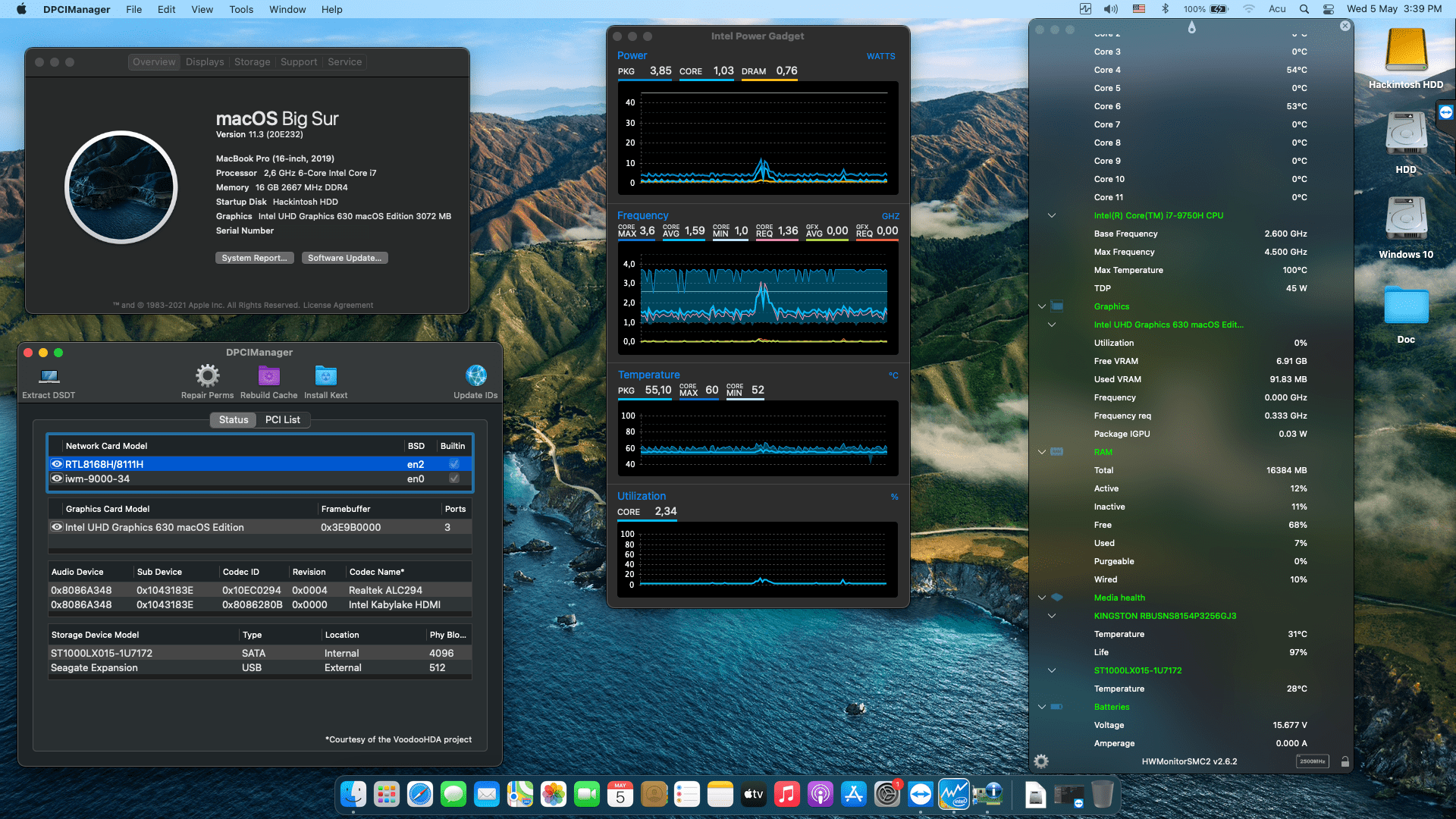The image size is (1456, 819).
Task: Open the HDD desktop drive icon
Action: tap(1406, 134)
